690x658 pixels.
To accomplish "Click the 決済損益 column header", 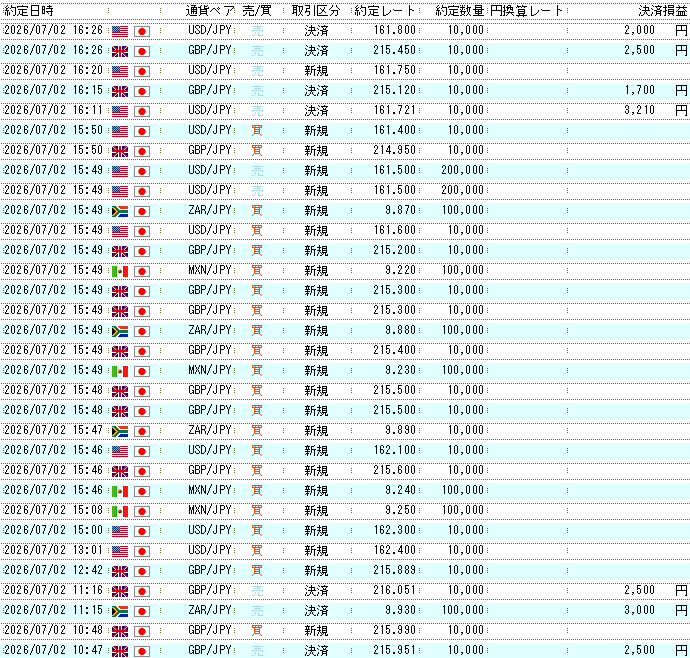I will [663, 11].
